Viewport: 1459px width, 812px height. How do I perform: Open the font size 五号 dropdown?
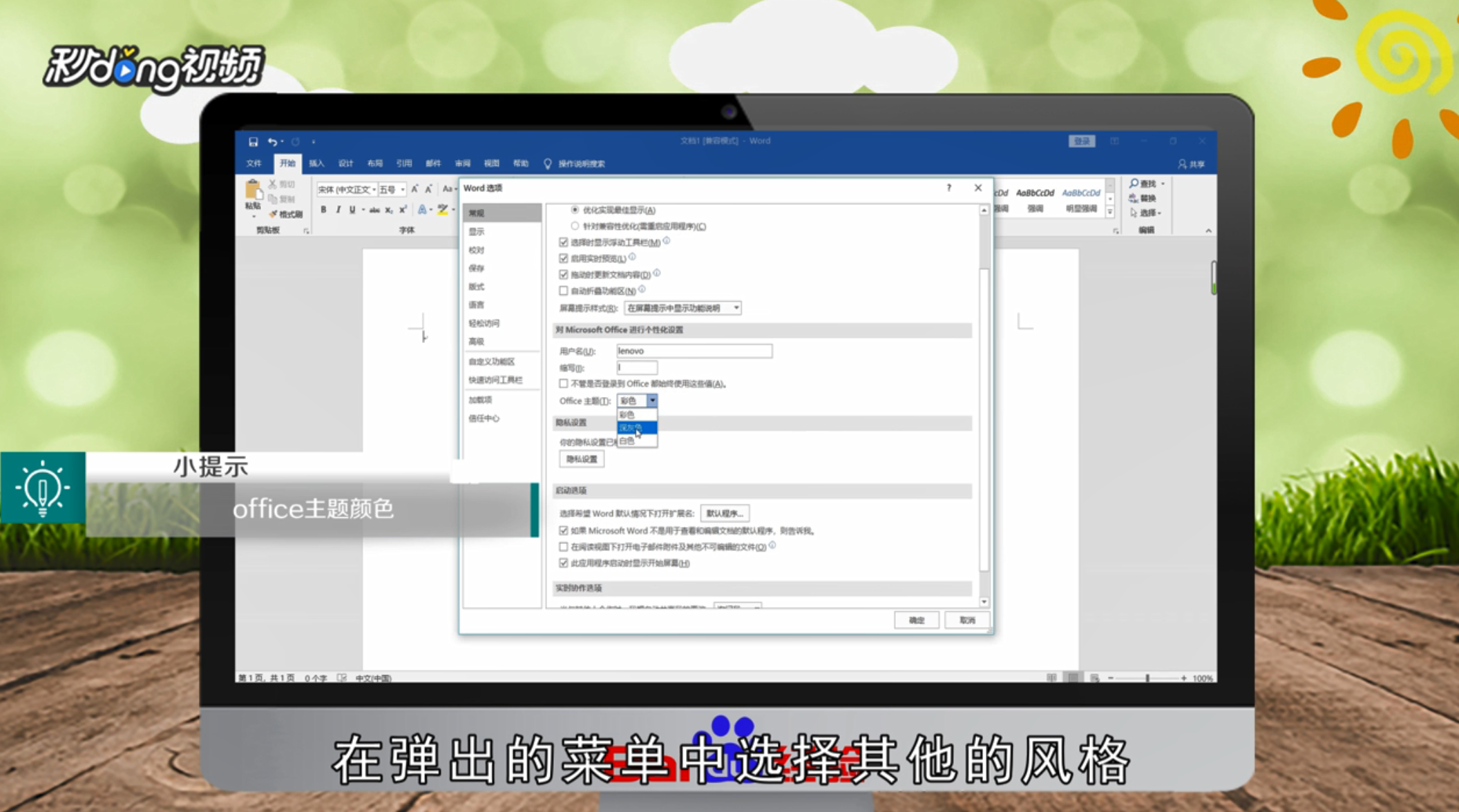click(x=403, y=189)
